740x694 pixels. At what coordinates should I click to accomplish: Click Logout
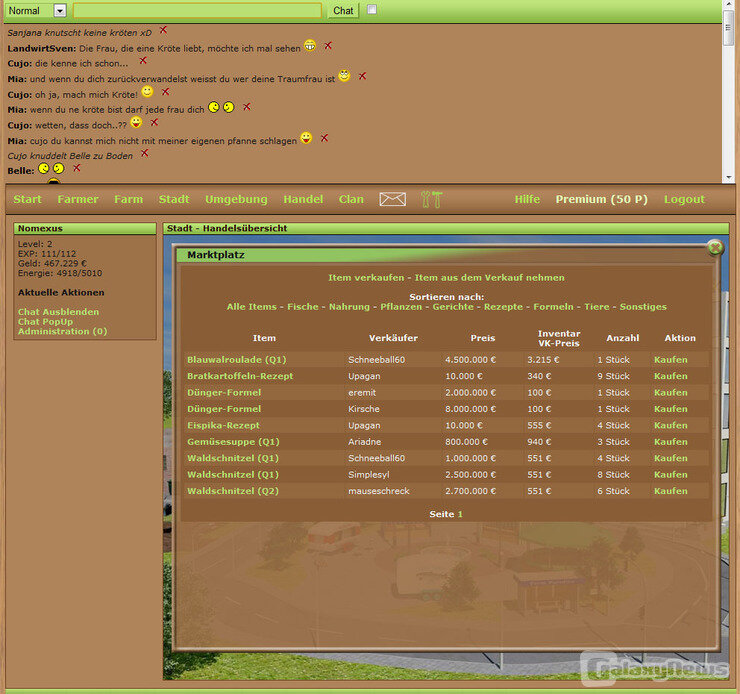pyautogui.click(x=684, y=199)
